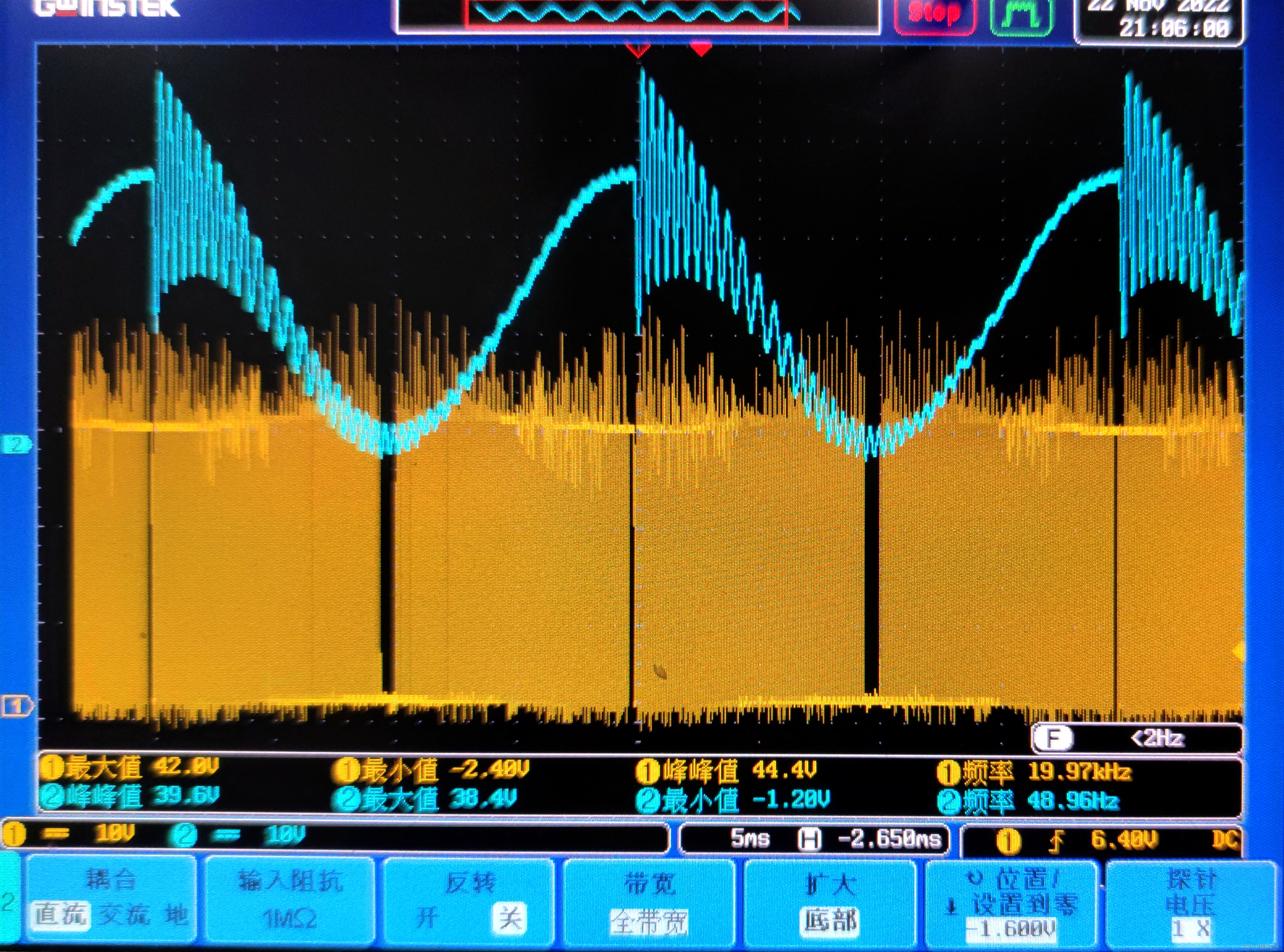Click the cyan channel 2 ground marker

point(17,444)
